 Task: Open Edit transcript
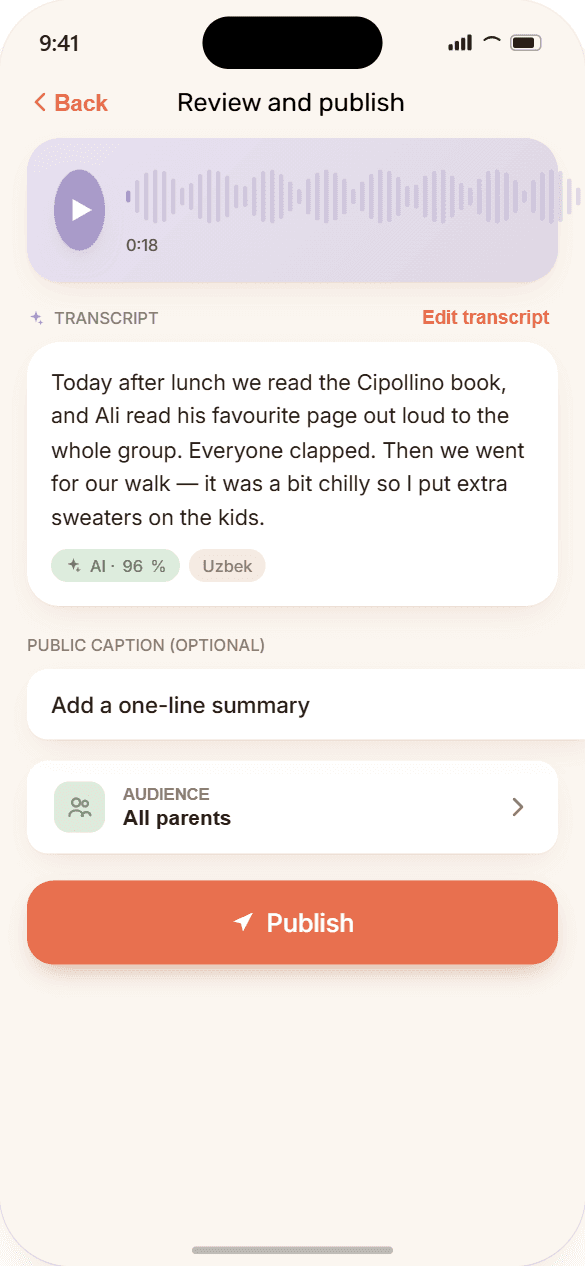click(485, 317)
